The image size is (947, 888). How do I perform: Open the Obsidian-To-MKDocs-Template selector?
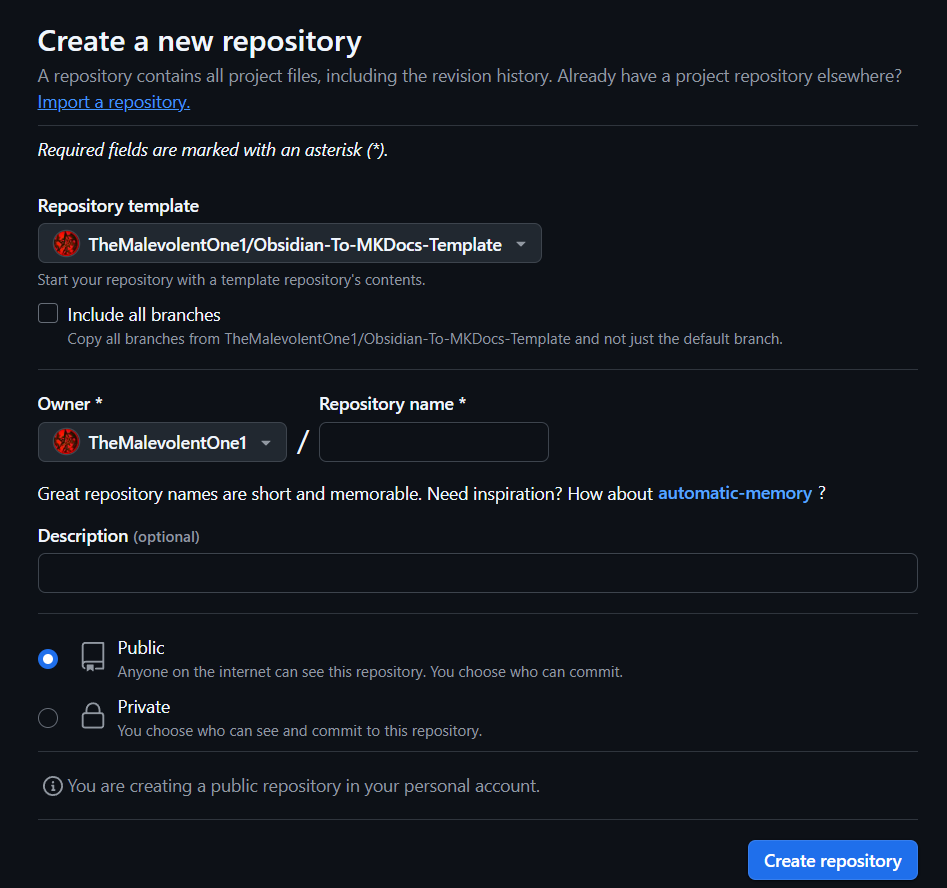click(x=289, y=243)
